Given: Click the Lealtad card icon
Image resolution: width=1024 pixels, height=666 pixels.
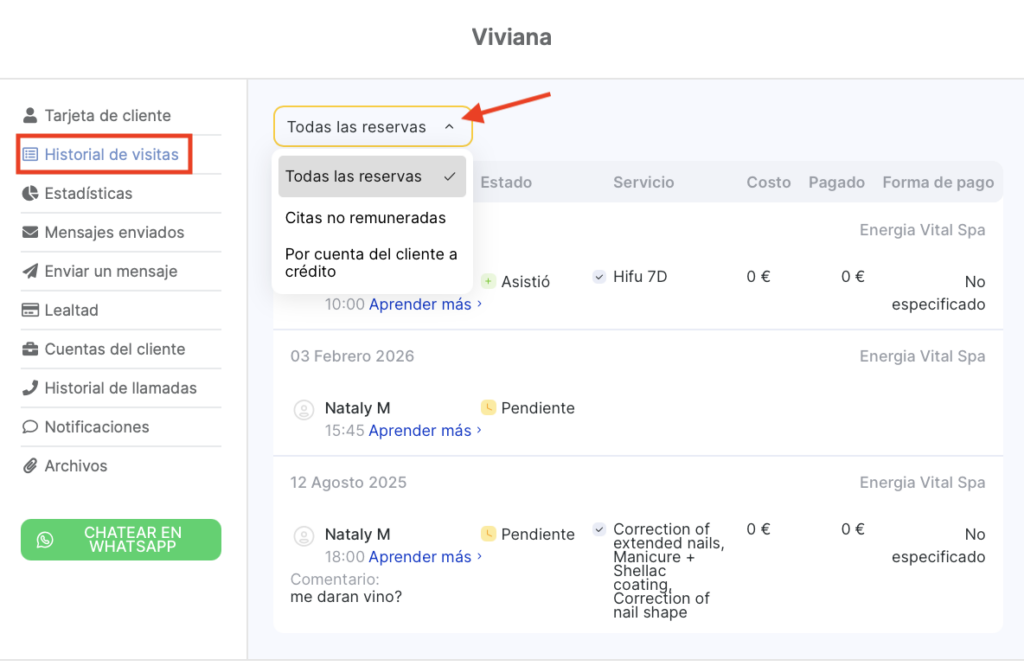Looking at the screenshot, I should [x=30, y=311].
